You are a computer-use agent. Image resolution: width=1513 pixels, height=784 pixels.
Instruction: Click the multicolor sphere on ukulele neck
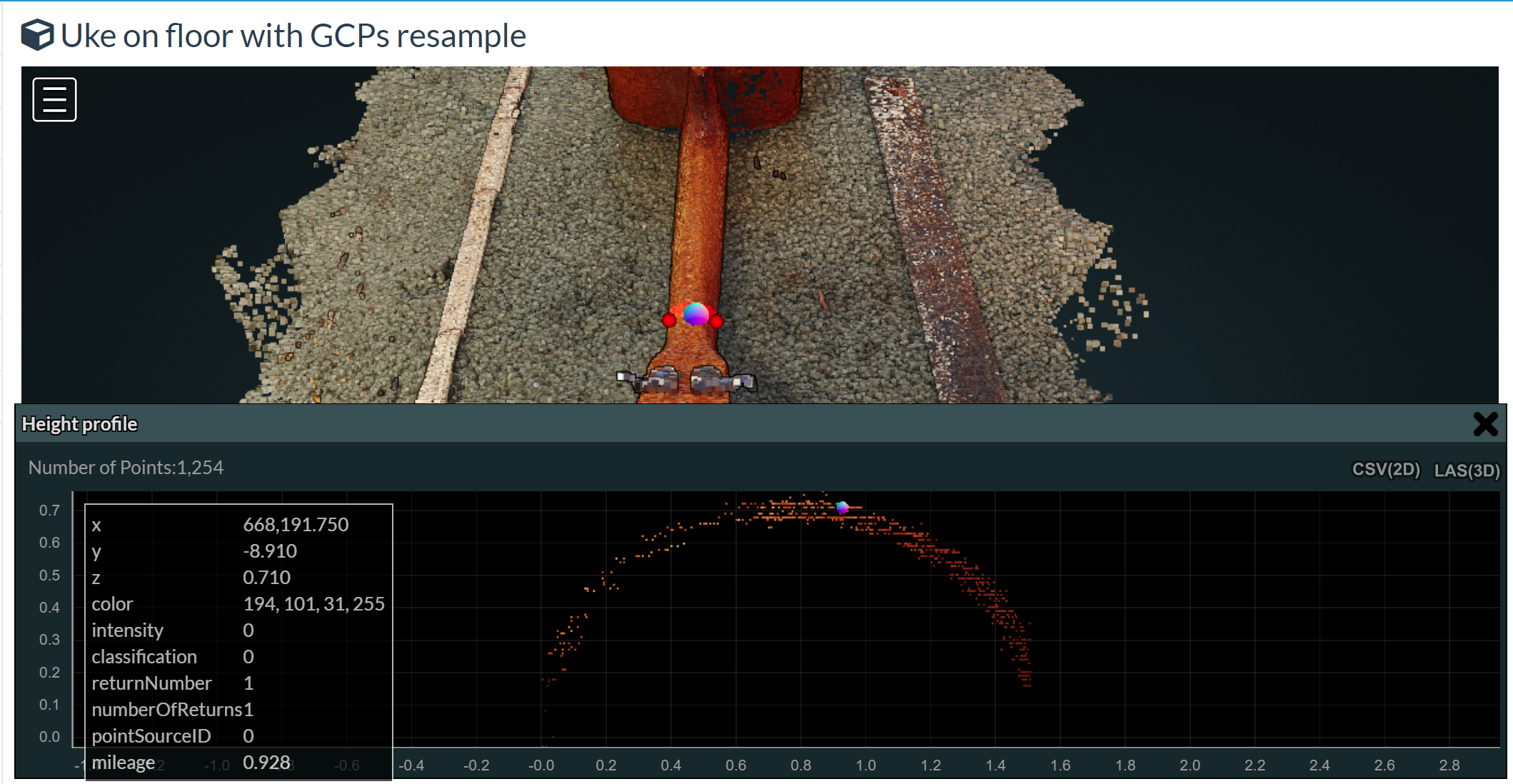695,313
